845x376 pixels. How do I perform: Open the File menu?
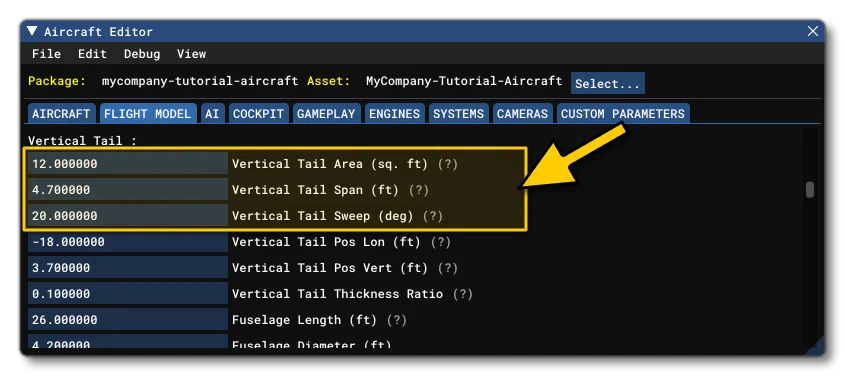(46, 54)
